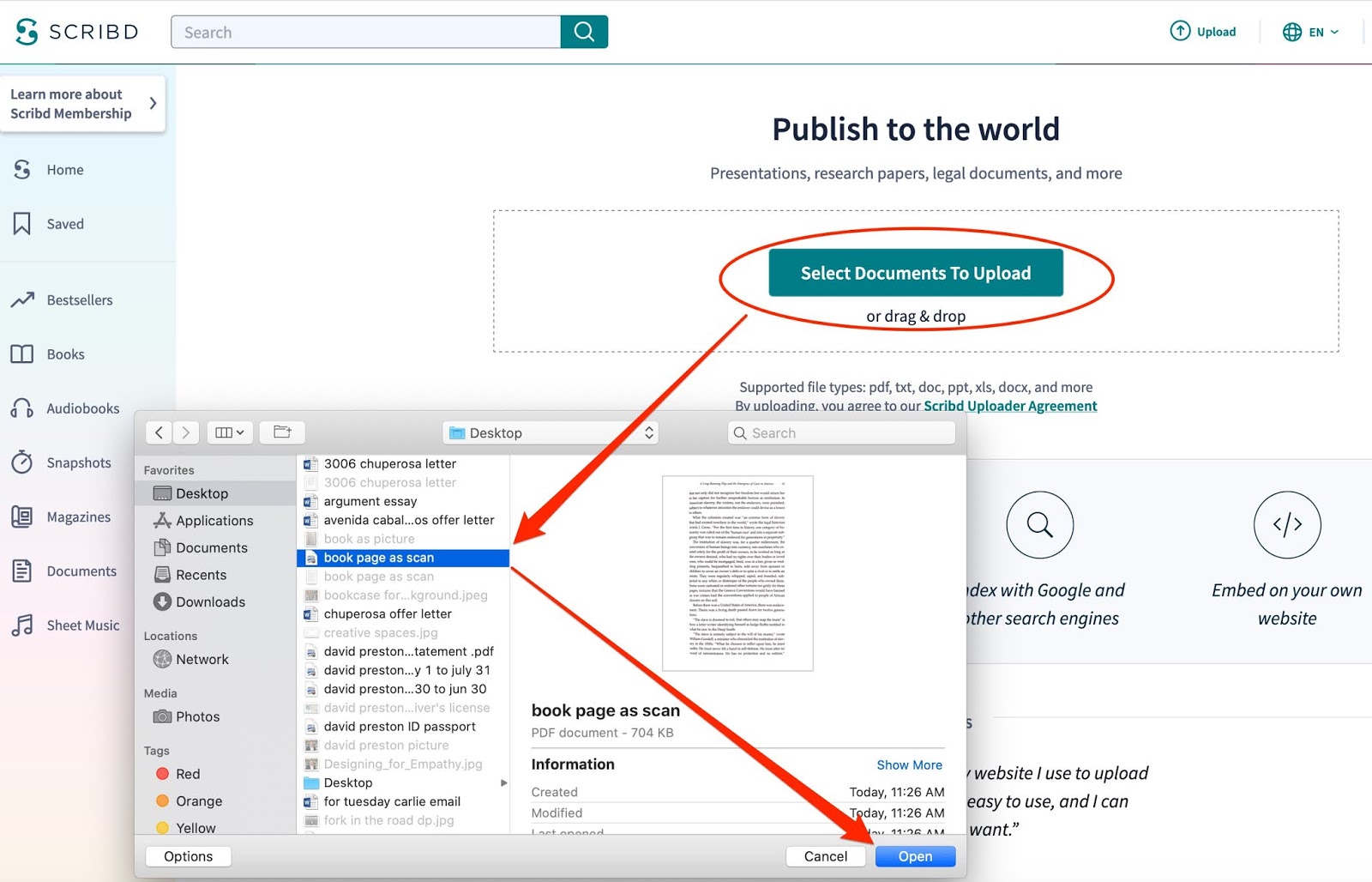The width and height of the screenshot is (1372, 882).
Task: Select Photos under Media
Action: coord(215,716)
